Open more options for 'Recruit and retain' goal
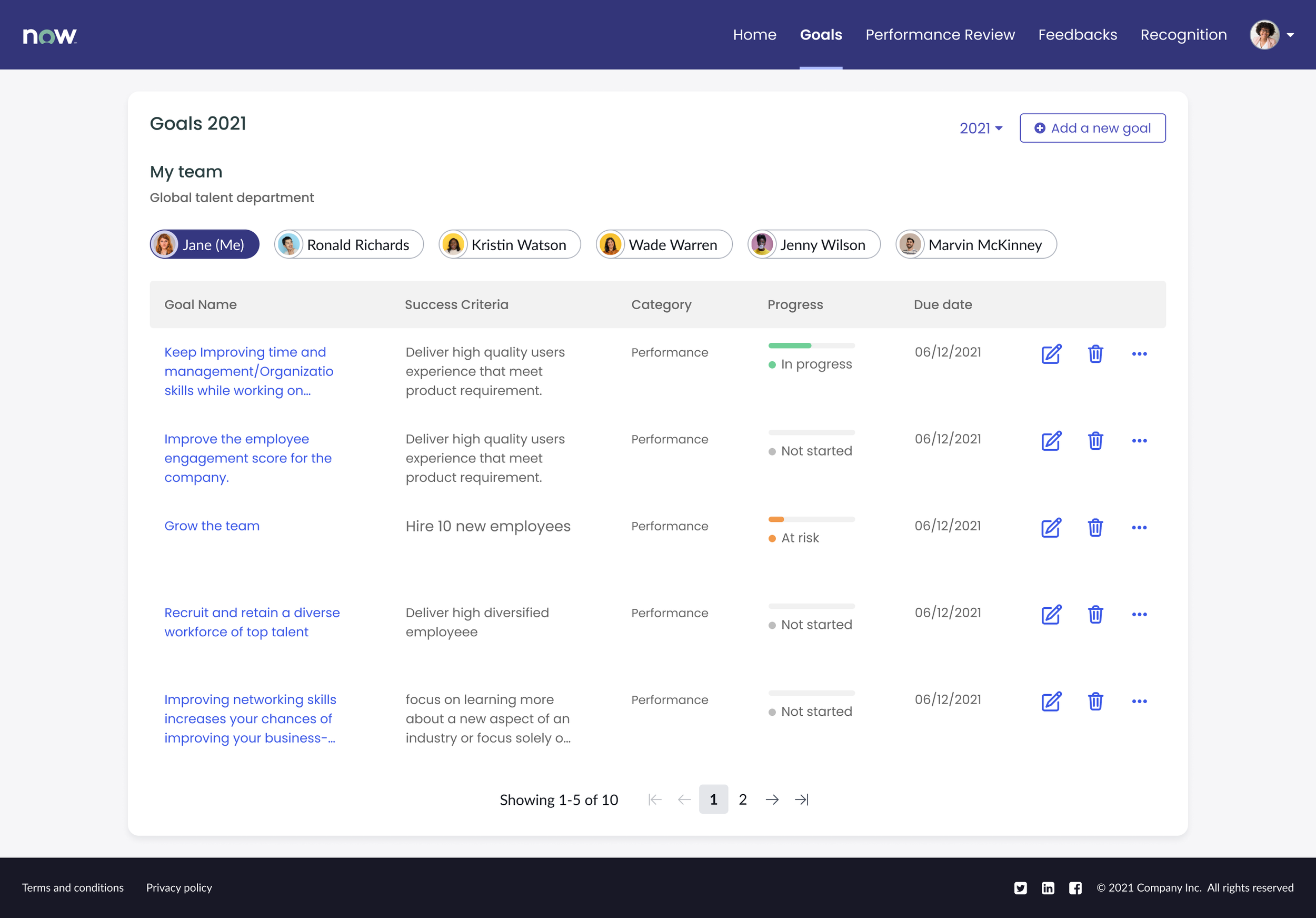Screen dimensions: 1316x918 coord(1139,614)
